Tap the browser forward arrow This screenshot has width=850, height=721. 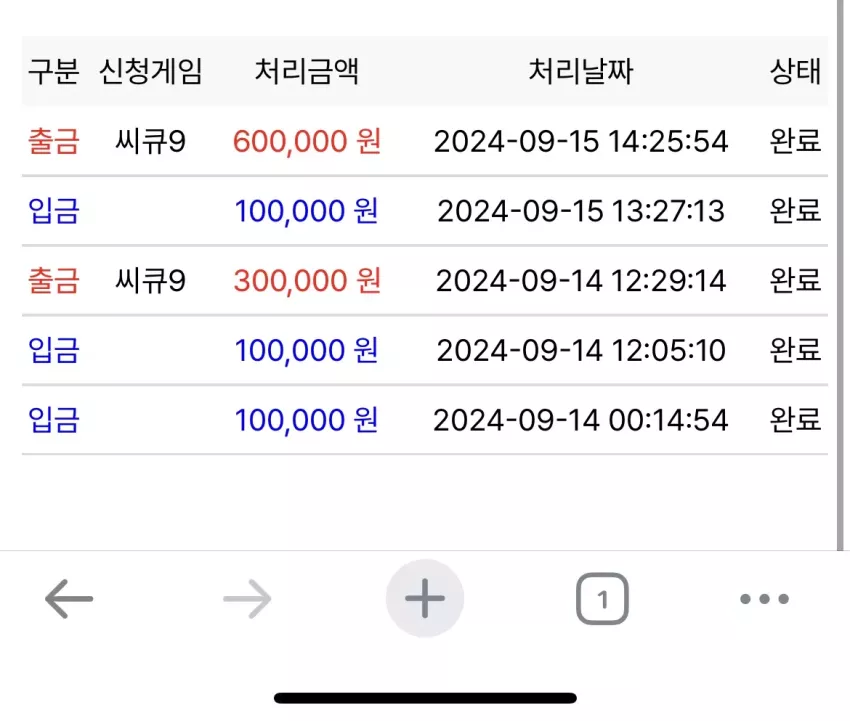coord(247,599)
